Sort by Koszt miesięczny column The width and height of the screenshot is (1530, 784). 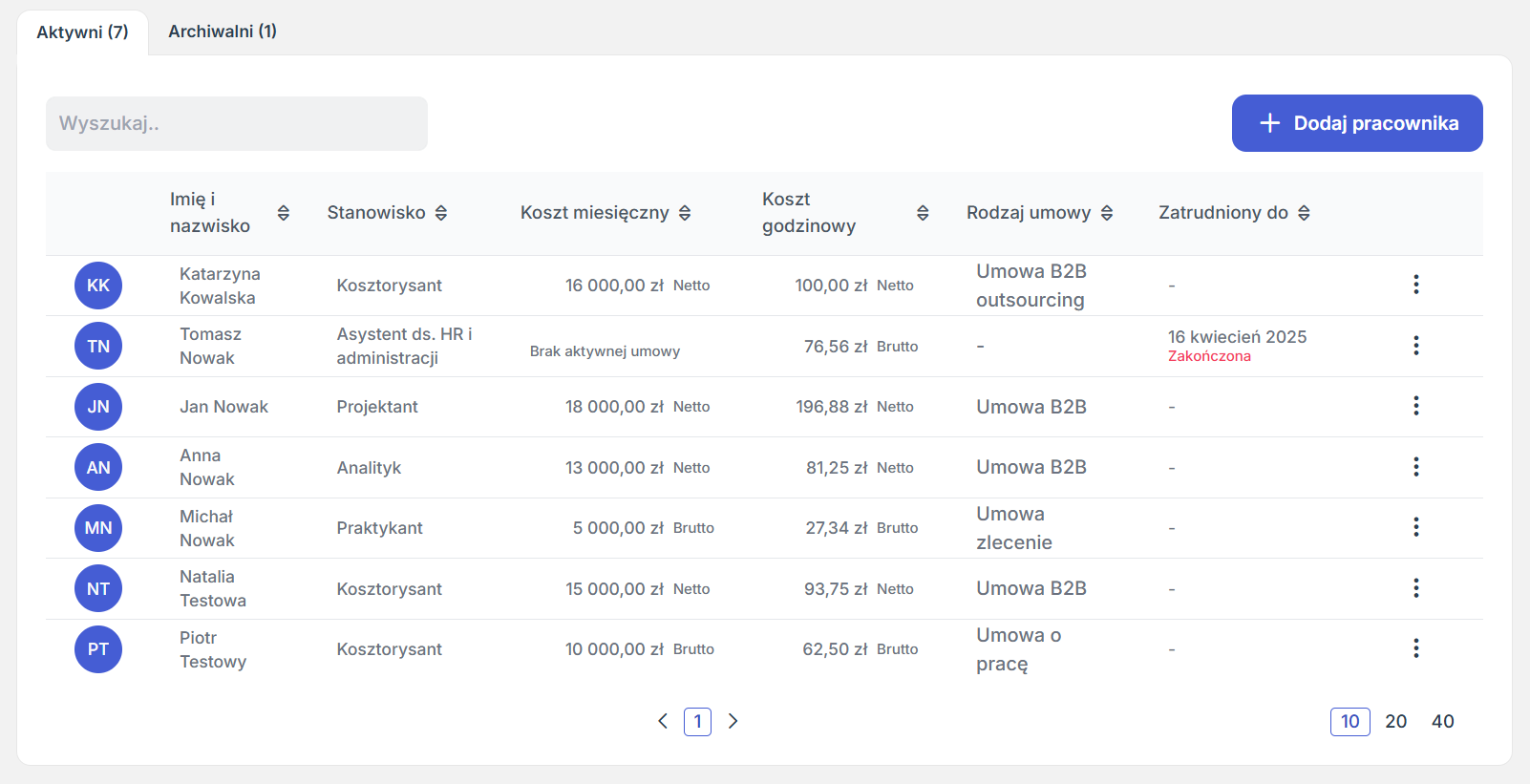(x=685, y=213)
